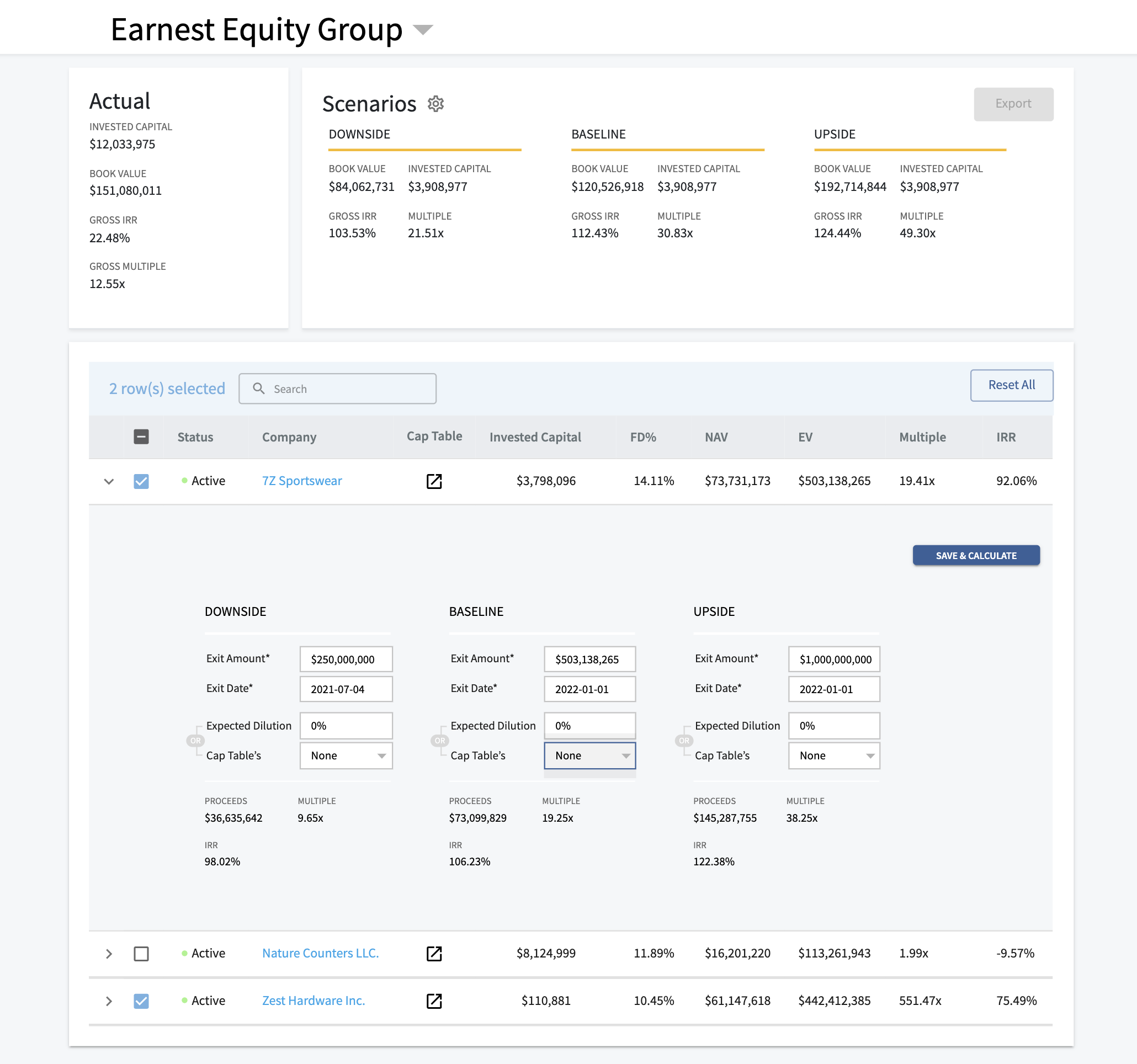Focus the Search input field
Screen dimensions: 1137x1064
[337, 389]
